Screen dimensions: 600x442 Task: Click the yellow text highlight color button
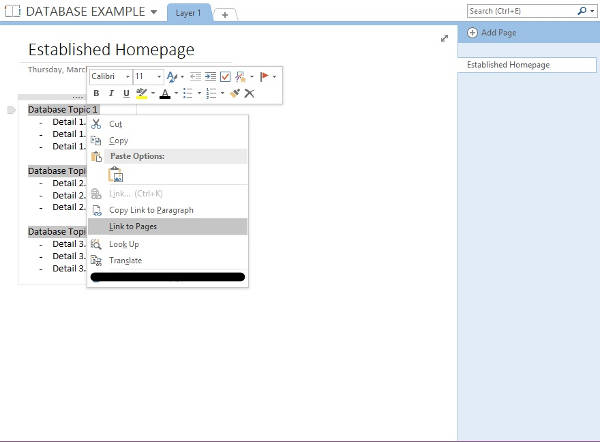pos(141,93)
